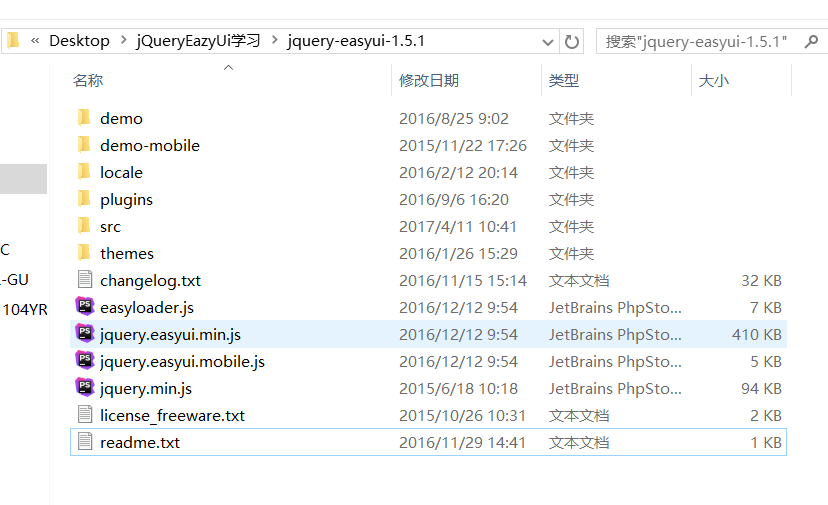Screen dimensions: 828x505
Task: Click the demo folder icon
Action: coord(84,118)
